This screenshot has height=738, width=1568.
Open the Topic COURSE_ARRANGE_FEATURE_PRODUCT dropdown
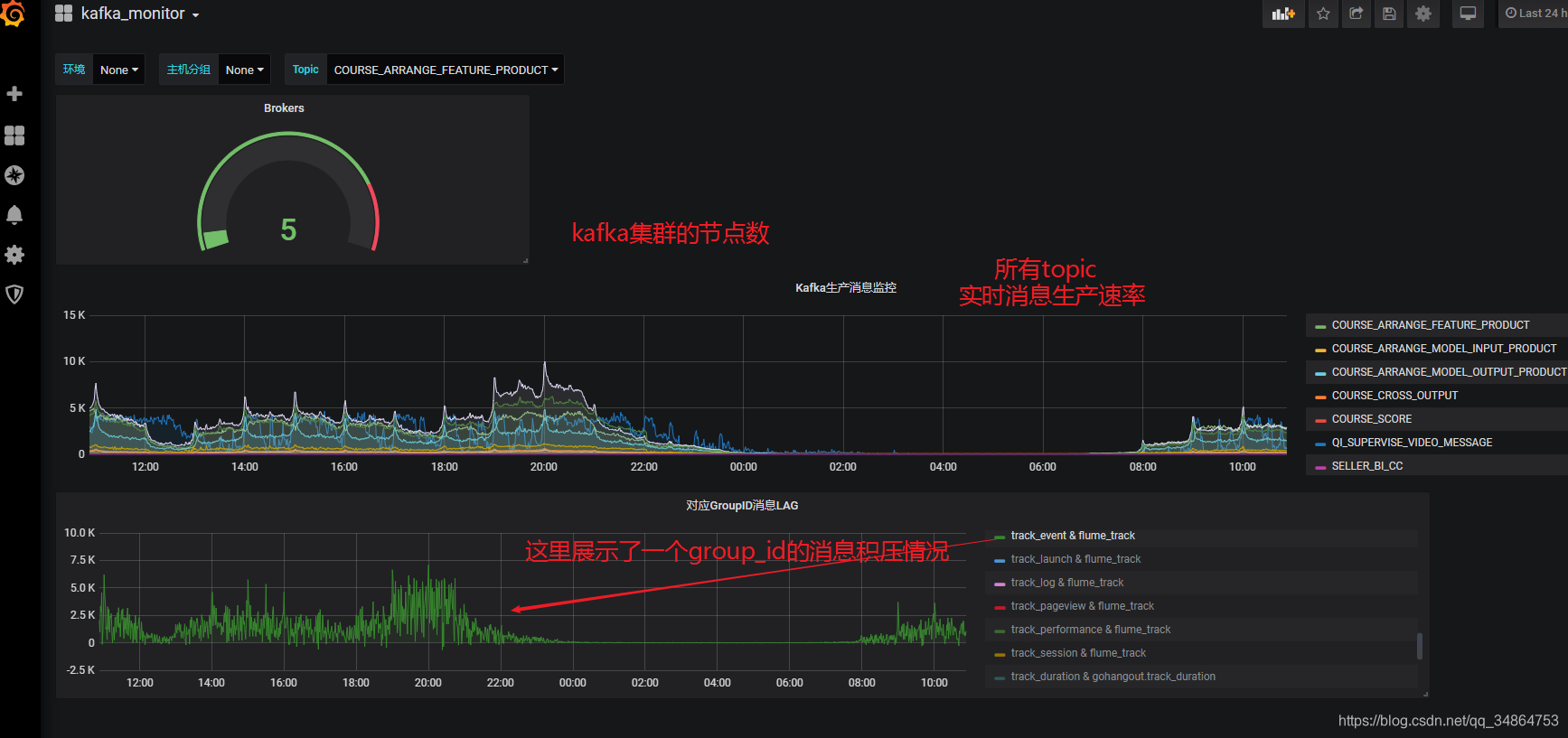point(446,70)
